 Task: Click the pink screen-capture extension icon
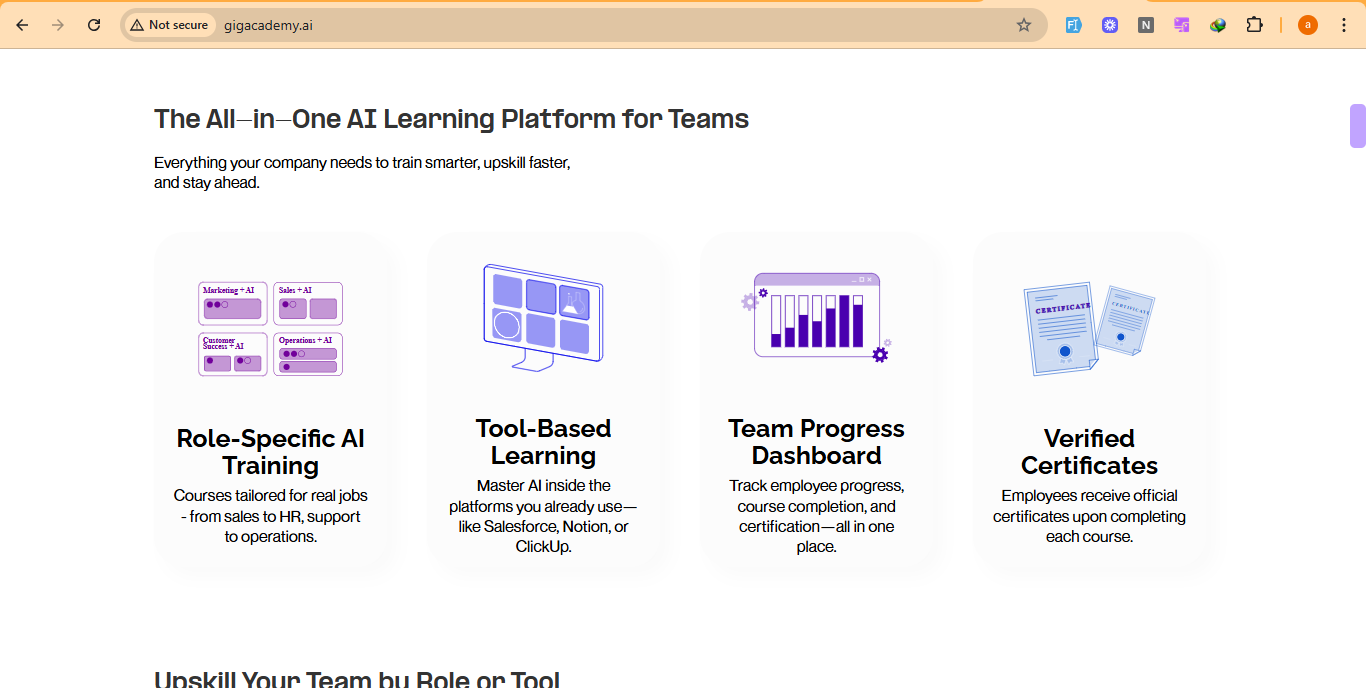pyautogui.click(x=1182, y=25)
